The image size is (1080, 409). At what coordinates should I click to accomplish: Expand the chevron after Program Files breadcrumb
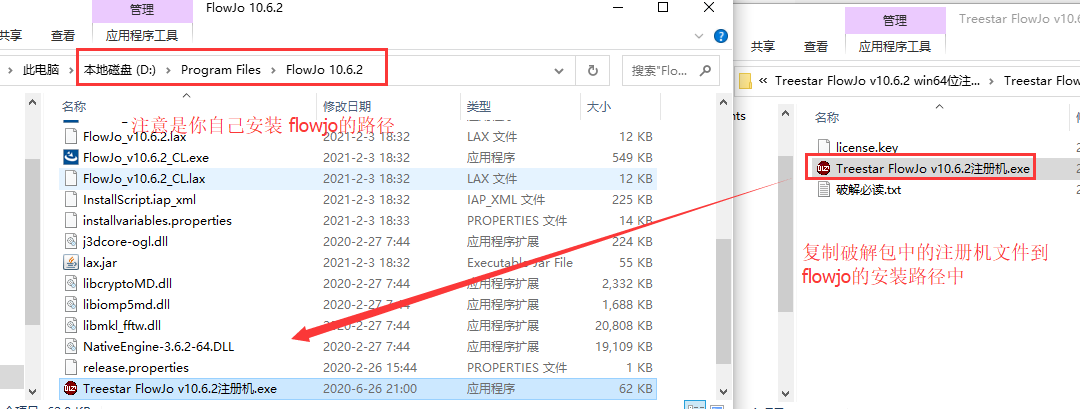point(273,70)
